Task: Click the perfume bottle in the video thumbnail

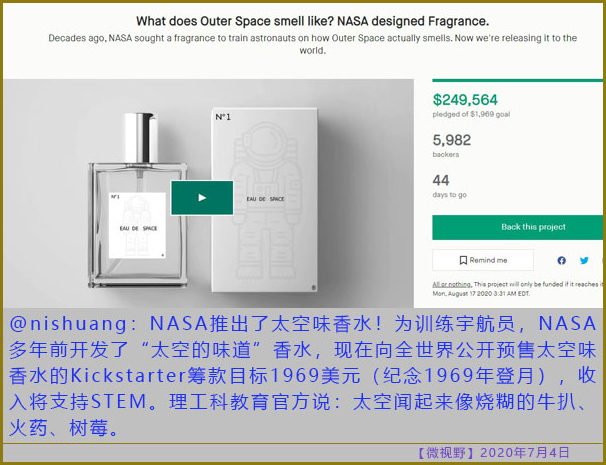Action: pos(138,200)
